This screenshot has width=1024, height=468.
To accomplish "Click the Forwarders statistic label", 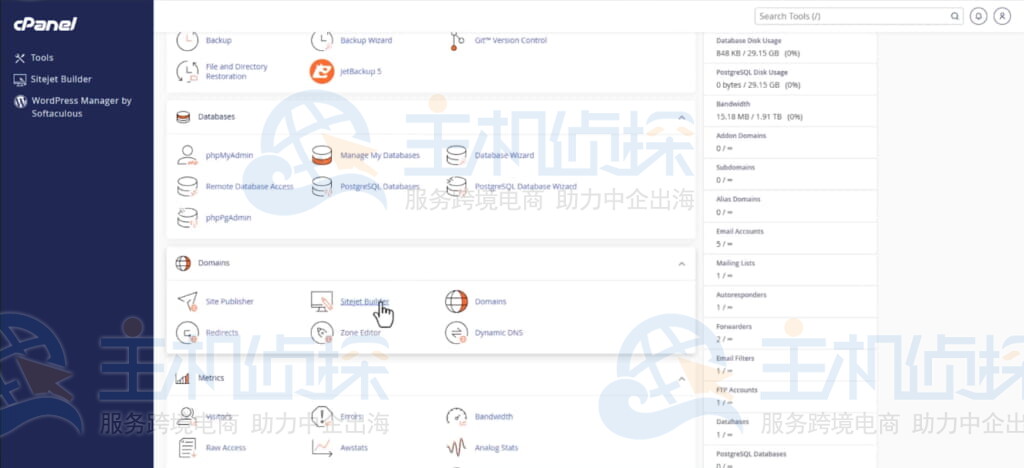I will coord(734,326).
